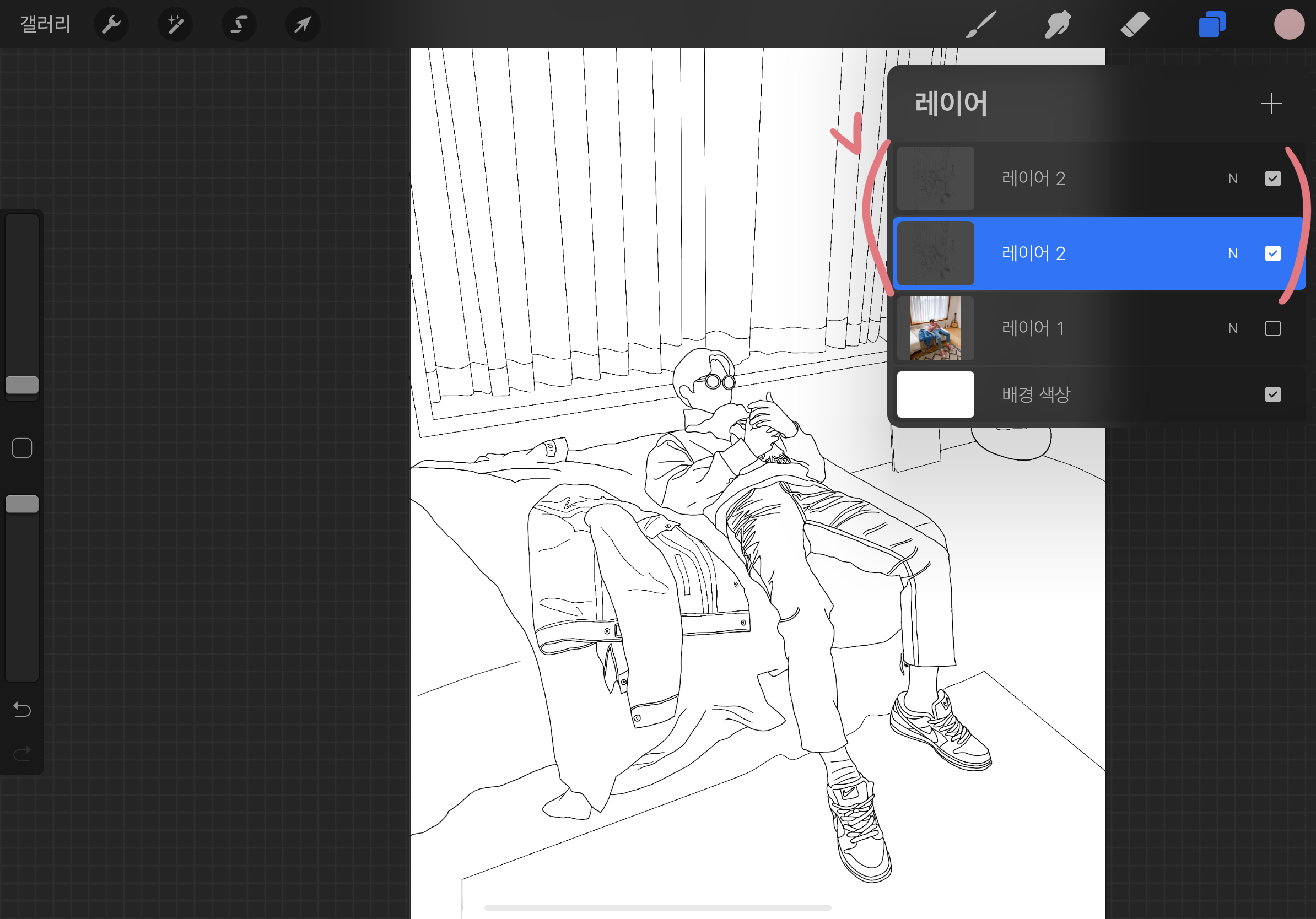Open blend mode N on top 레이어 2
The width and height of the screenshot is (1316, 919).
(1232, 179)
